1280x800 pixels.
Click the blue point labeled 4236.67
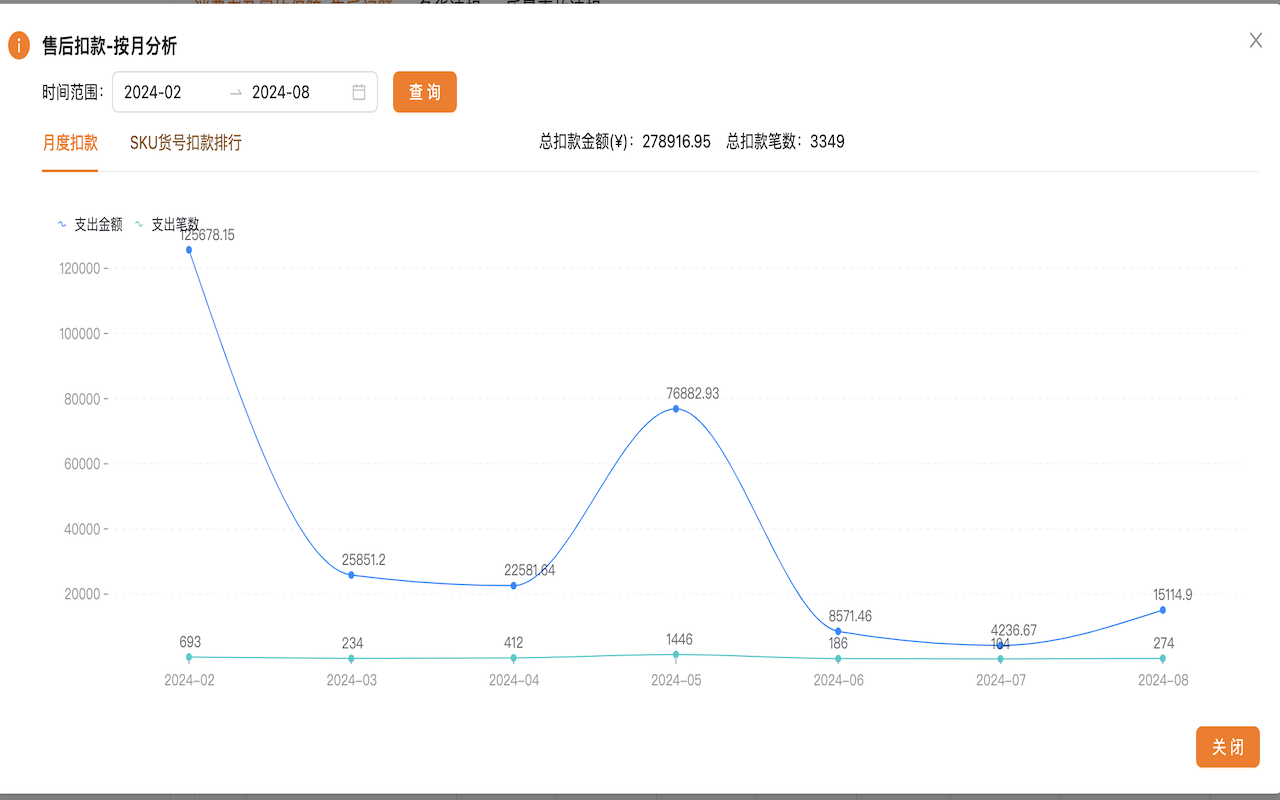point(1000,645)
